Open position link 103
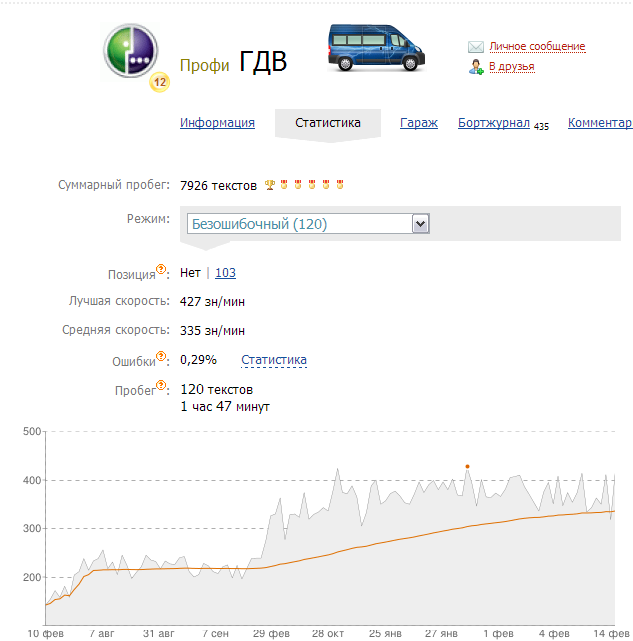This screenshot has width=633, height=641. [x=225, y=273]
